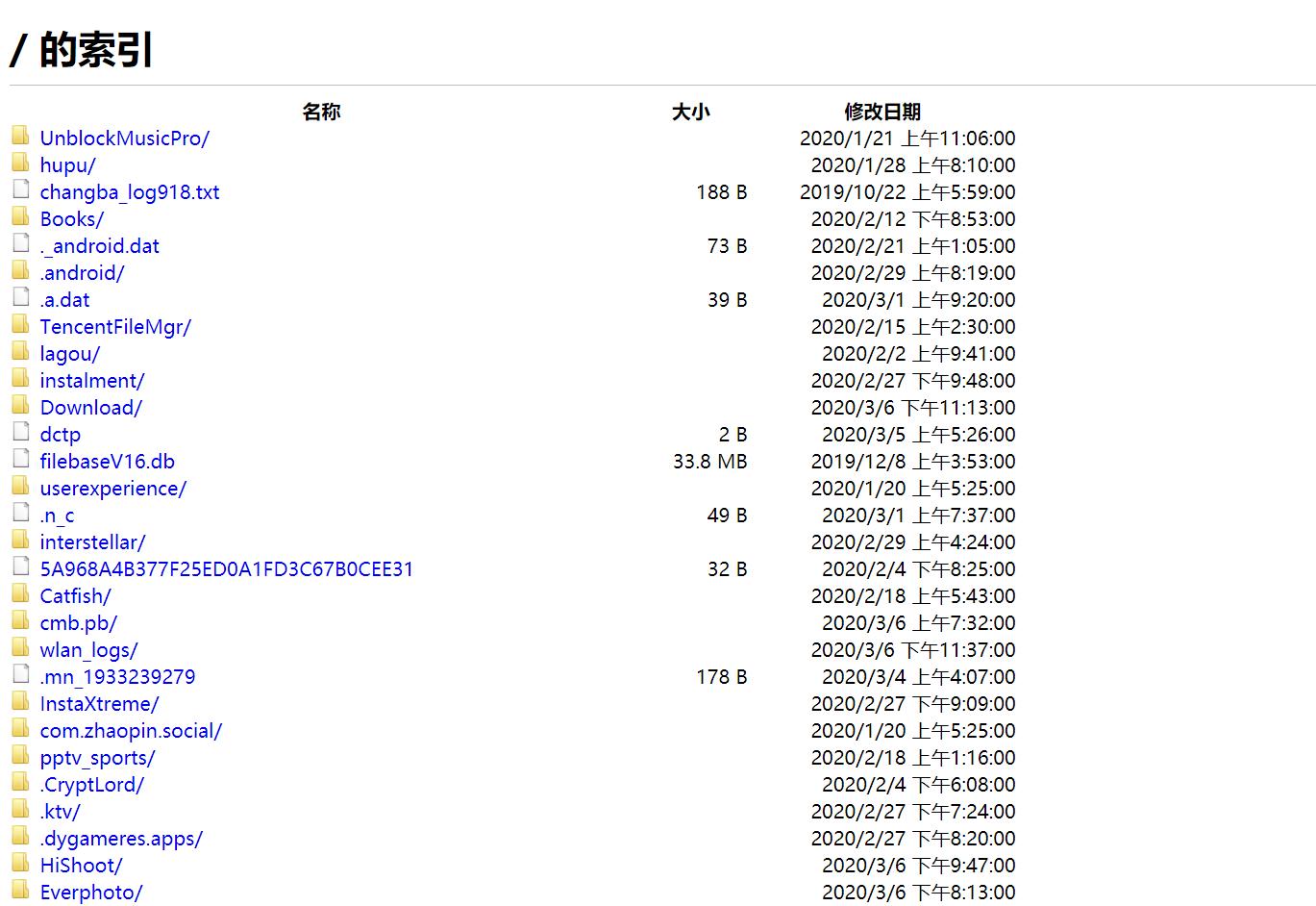Click folder icon next to InstaXtreme/
Viewport: 1316px width, 906px height.
20,700
